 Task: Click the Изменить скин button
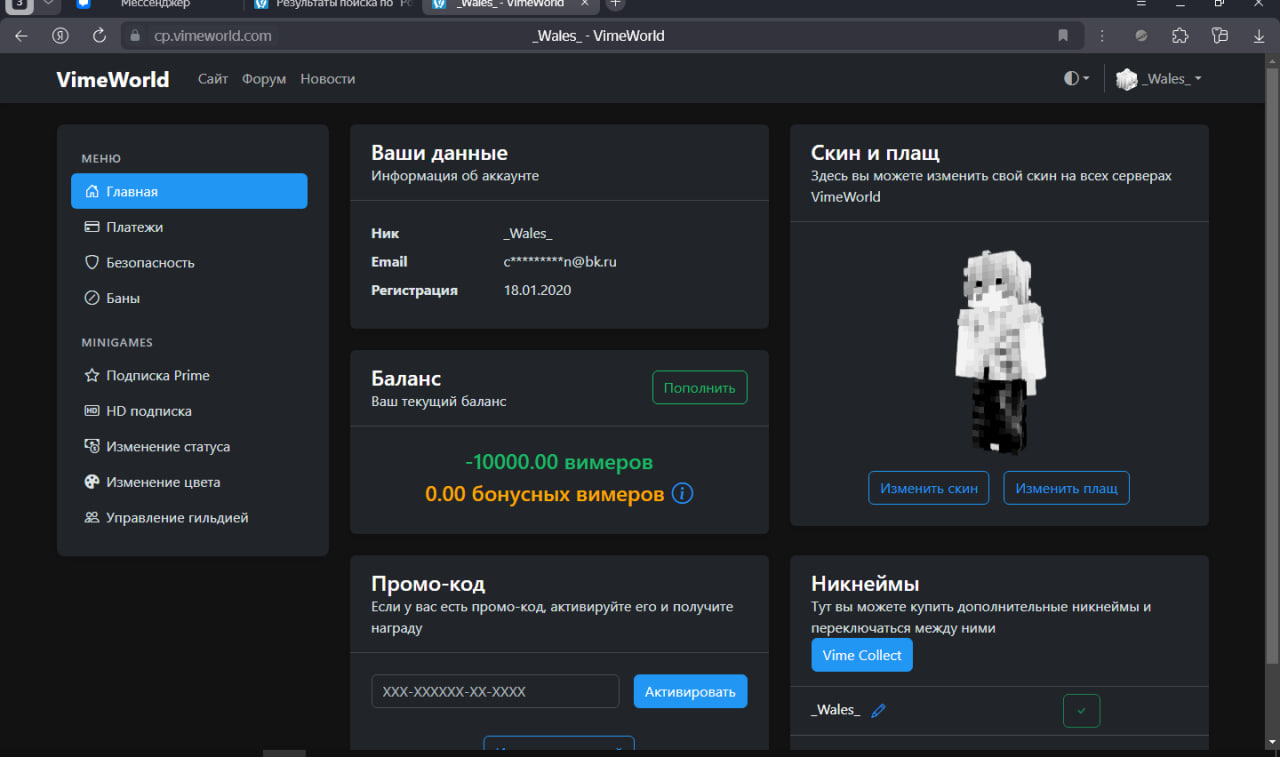tap(929, 488)
